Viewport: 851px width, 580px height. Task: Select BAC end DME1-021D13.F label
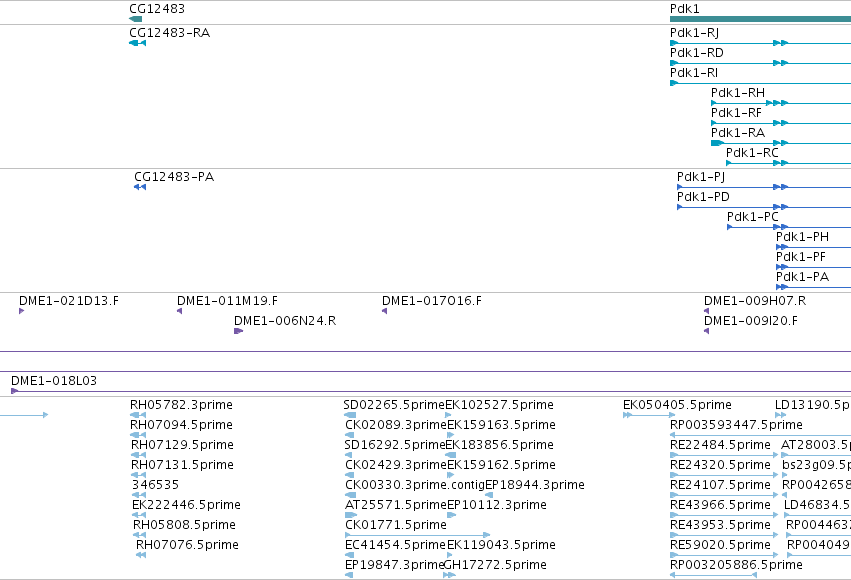click(69, 301)
